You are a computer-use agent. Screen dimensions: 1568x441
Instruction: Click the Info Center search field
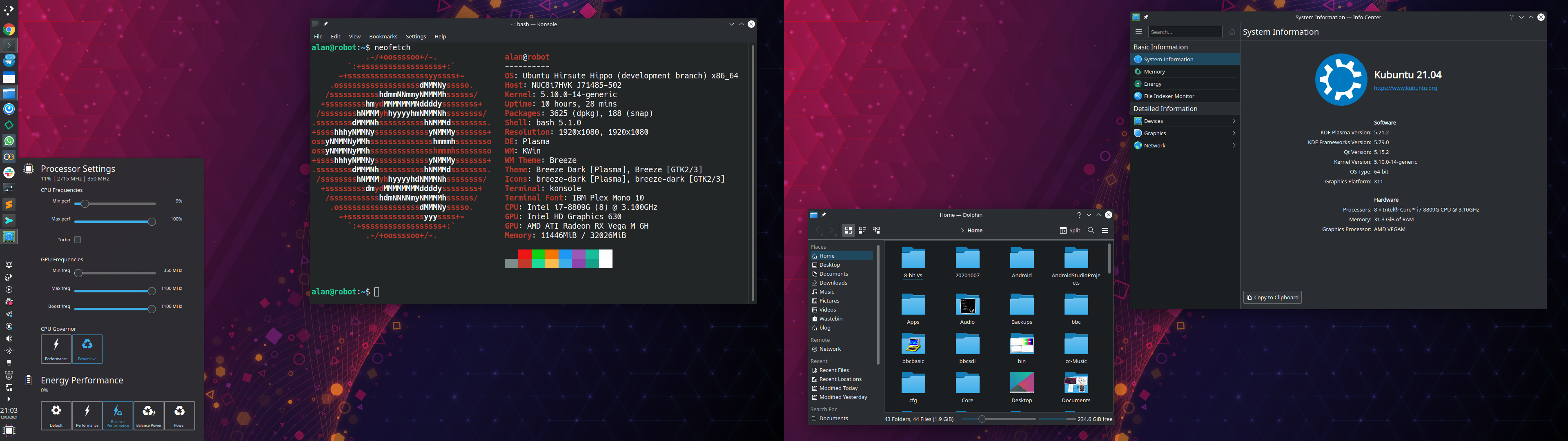coord(1185,32)
